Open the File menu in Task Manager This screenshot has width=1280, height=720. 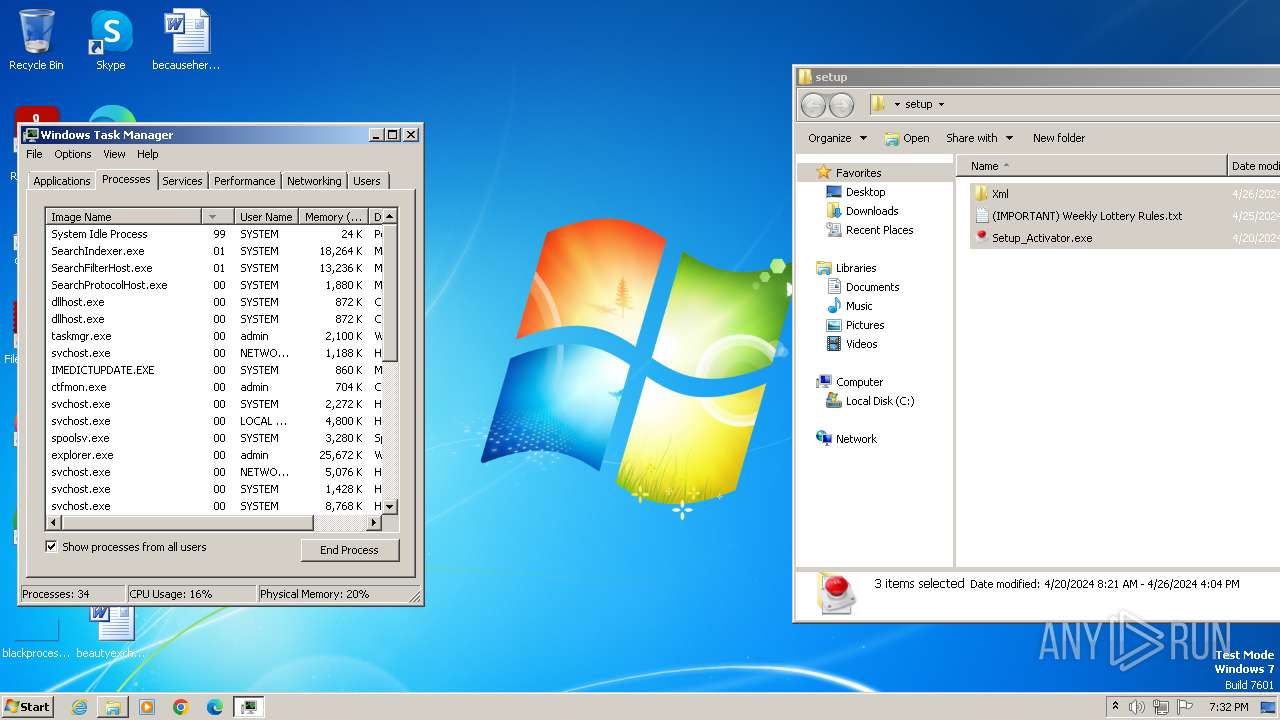click(x=34, y=154)
